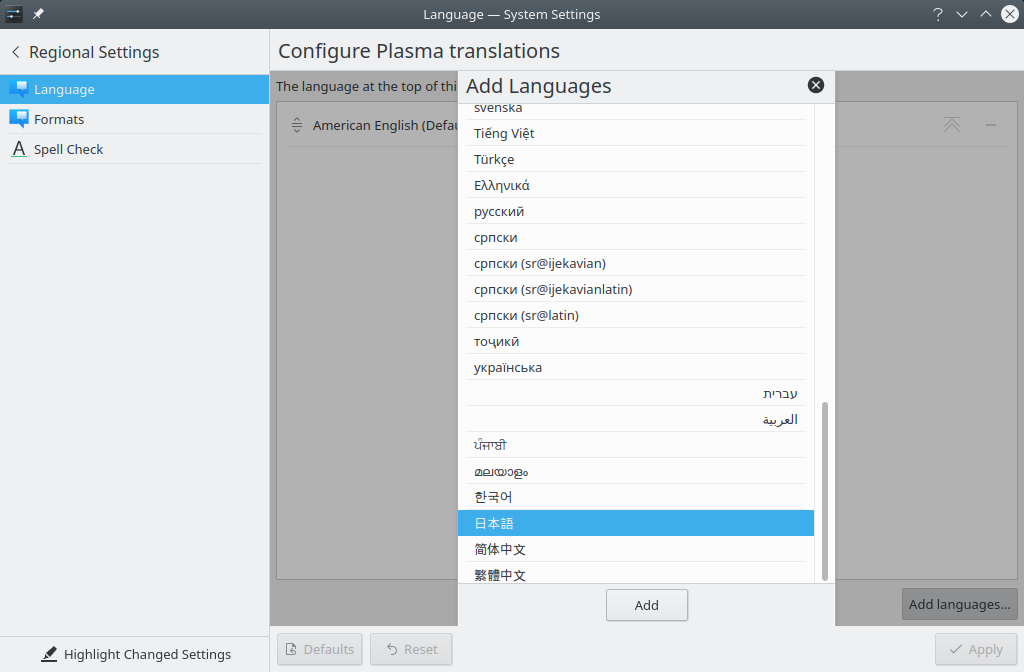The image size is (1024, 672).
Task: Select 简体中文 in the language list
Action: pyautogui.click(x=636, y=549)
